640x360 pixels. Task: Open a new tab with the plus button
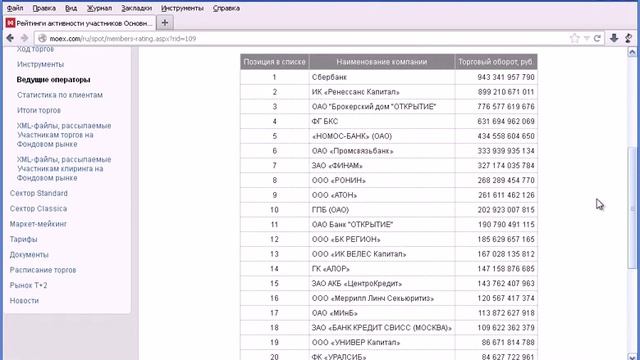[165, 23]
